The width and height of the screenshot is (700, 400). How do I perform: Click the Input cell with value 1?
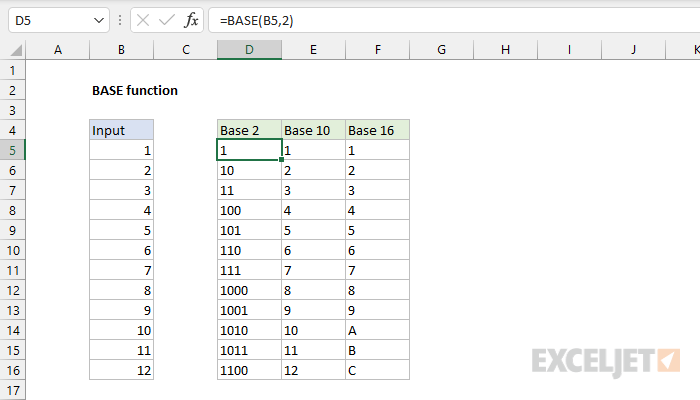pos(121,150)
